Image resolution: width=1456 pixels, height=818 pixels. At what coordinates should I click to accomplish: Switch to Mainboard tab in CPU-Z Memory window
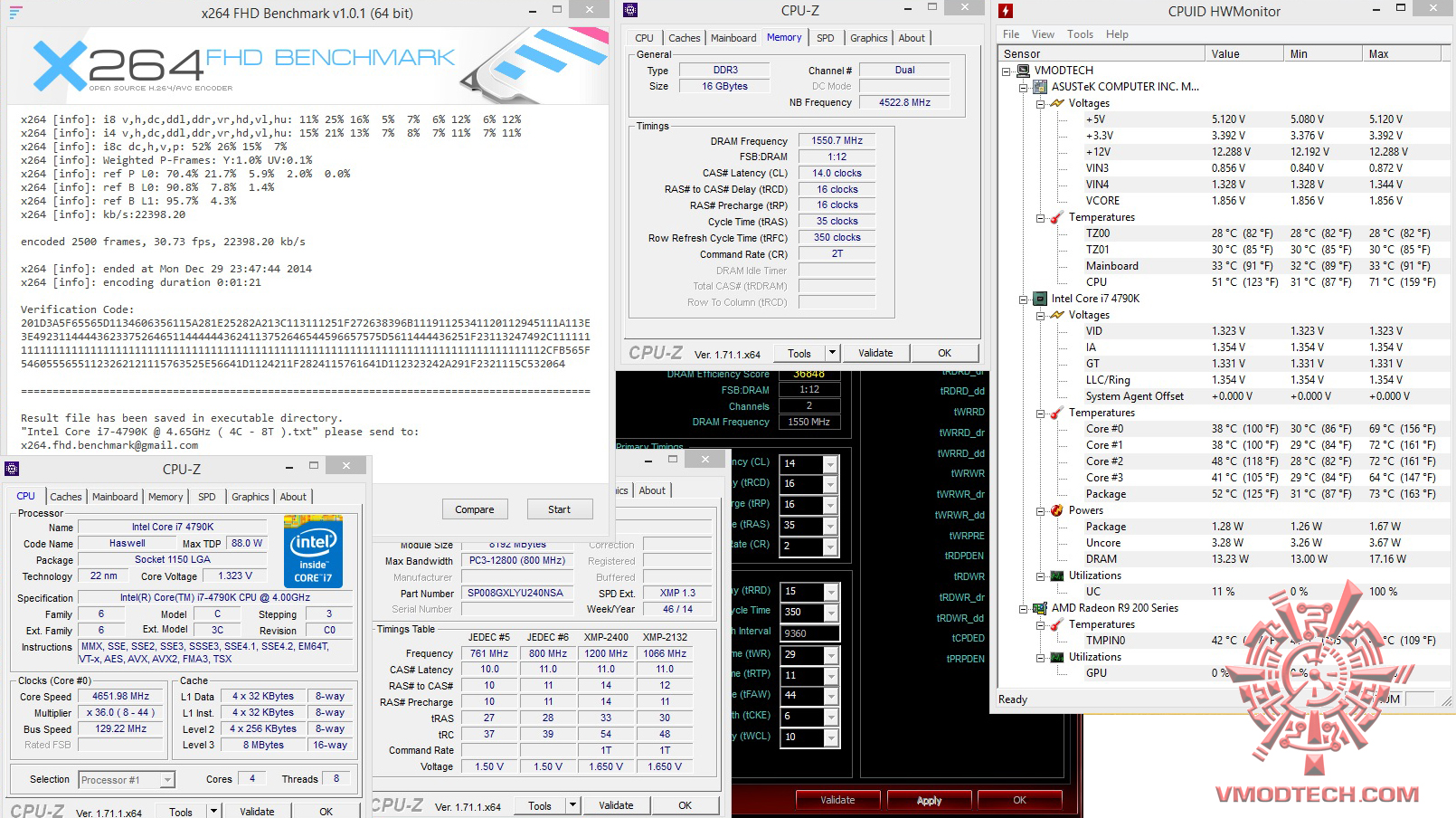(733, 38)
